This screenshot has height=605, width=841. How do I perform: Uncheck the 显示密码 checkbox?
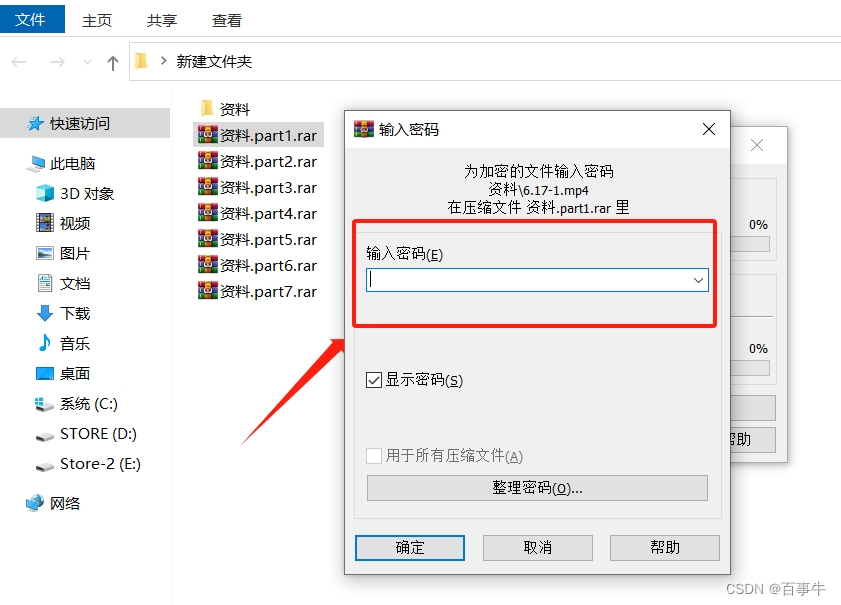coord(374,380)
